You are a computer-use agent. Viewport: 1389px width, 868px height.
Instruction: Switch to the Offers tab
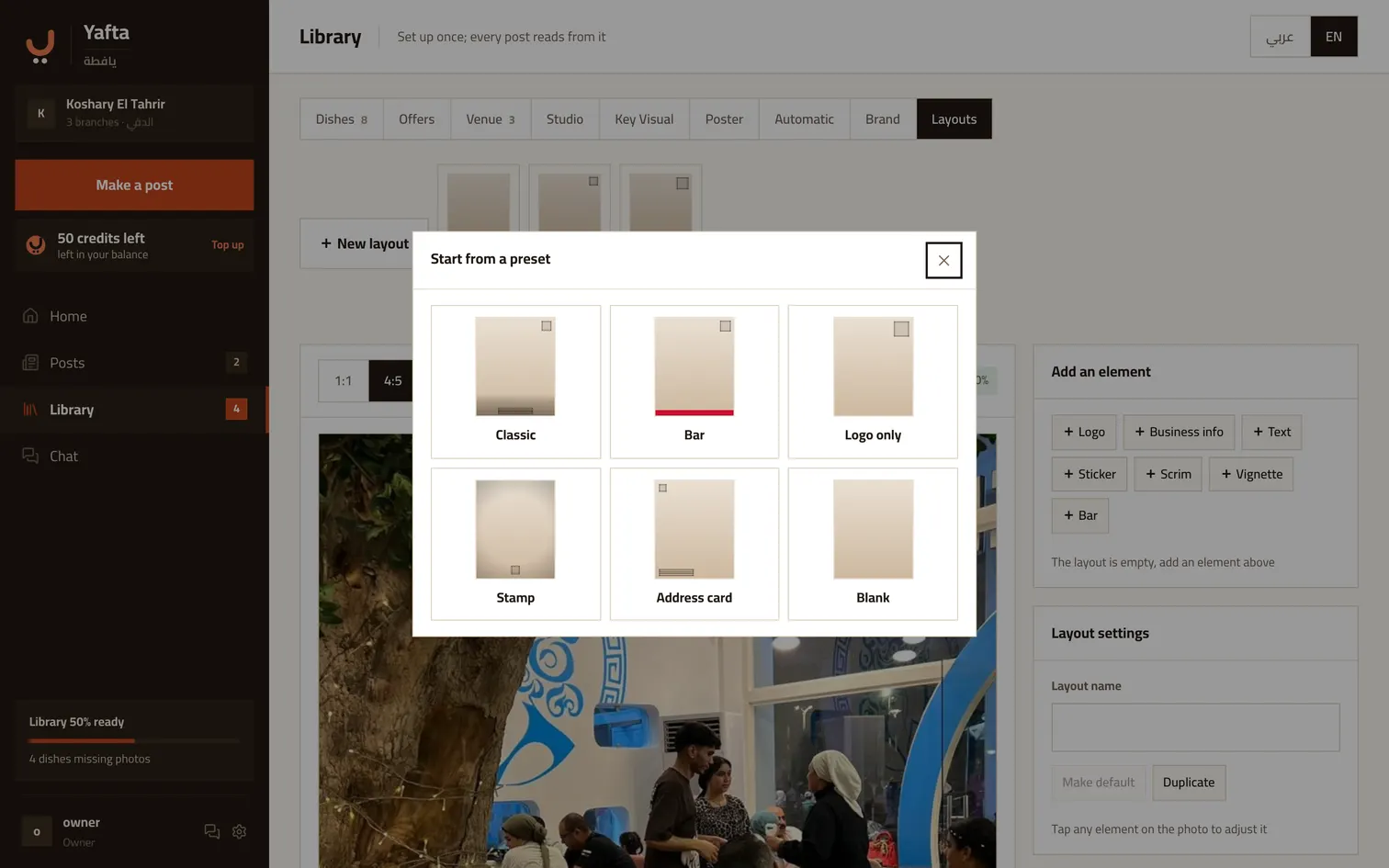tap(417, 119)
